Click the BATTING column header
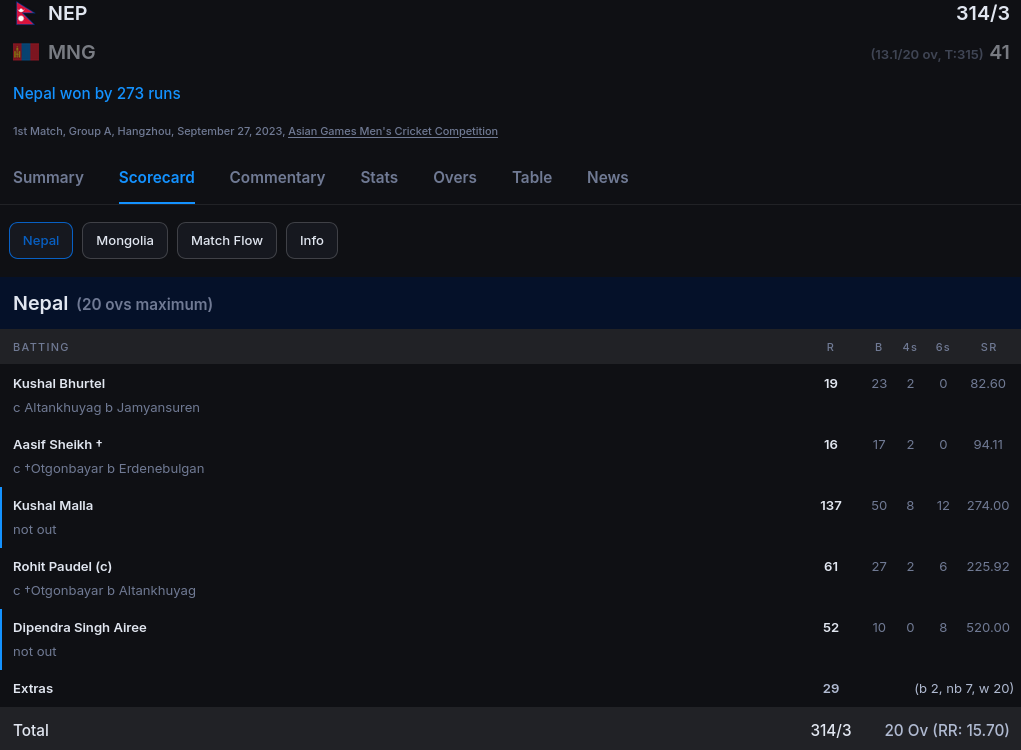 pos(41,347)
